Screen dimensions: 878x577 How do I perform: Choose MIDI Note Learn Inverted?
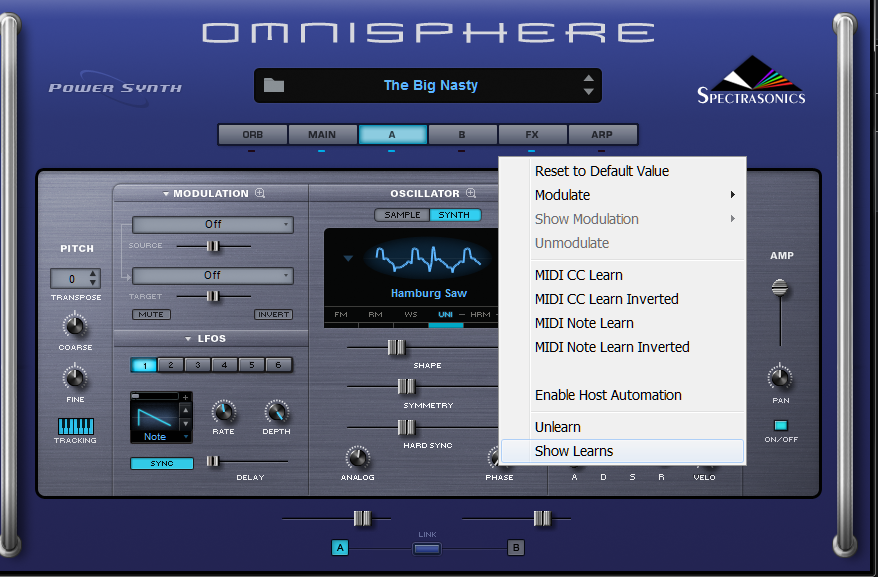point(623,347)
